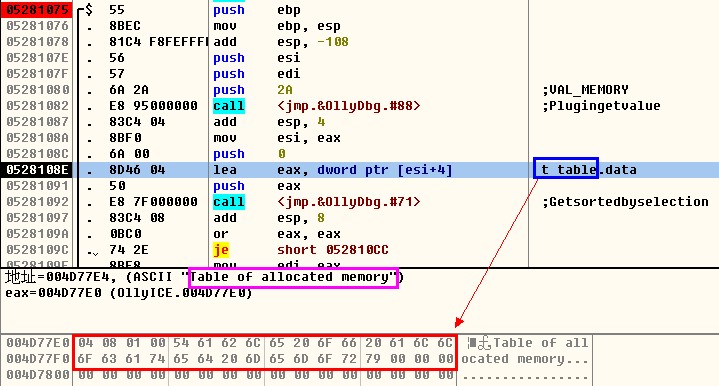Click address 05281097

point(37,218)
